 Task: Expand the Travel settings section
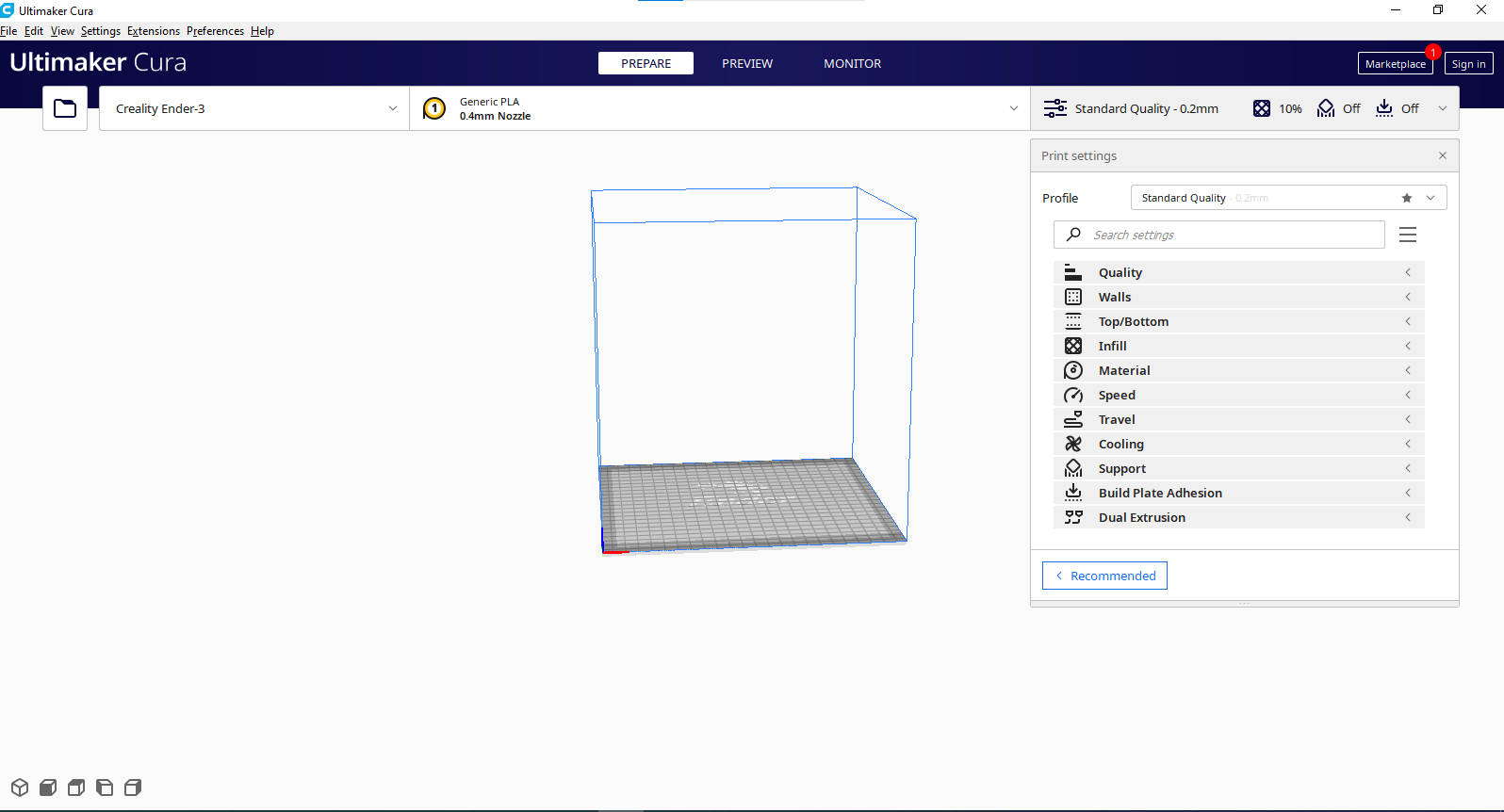[x=1238, y=419]
